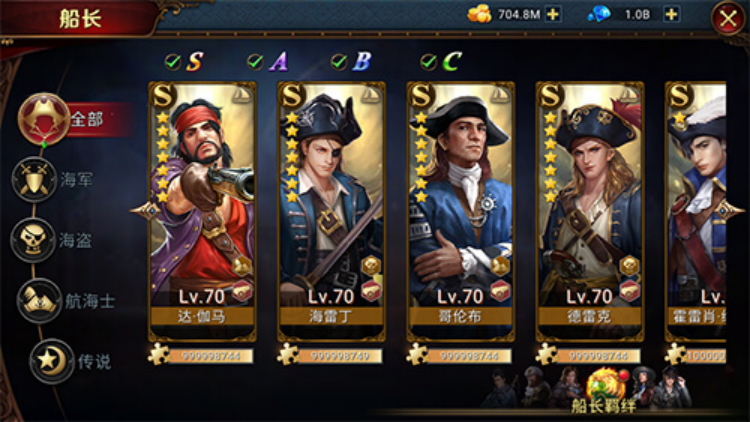The width and height of the screenshot is (750, 422).
Task: Click puzzle piece icon under 达·伽马
Action: coord(158,354)
